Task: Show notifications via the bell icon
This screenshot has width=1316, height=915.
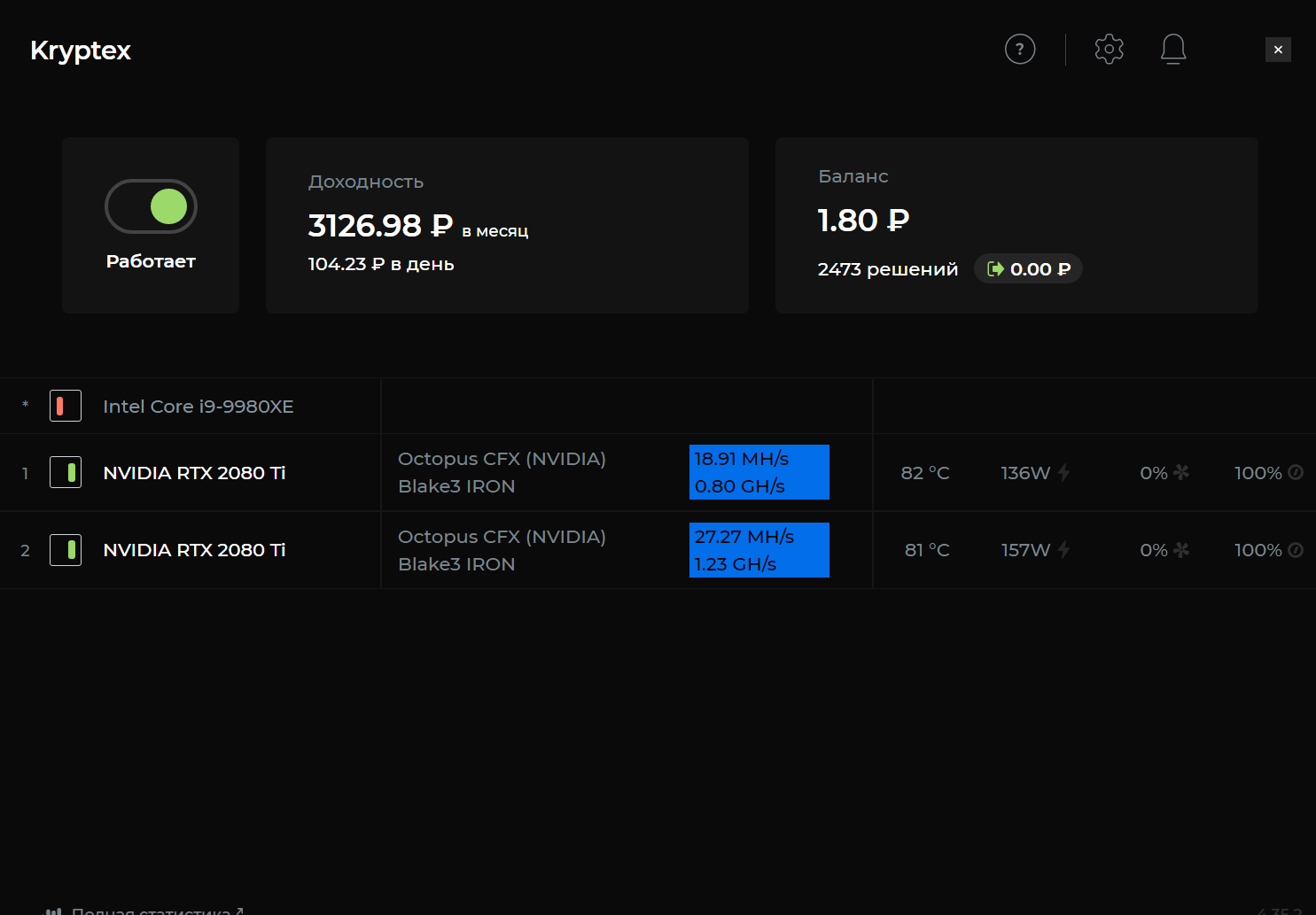Action: click(x=1173, y=50)
